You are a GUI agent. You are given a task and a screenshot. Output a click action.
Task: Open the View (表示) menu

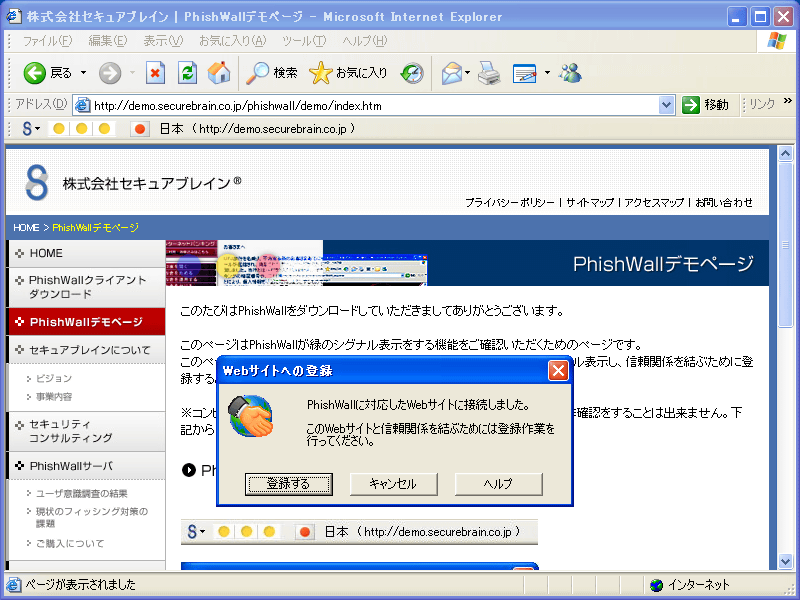(163, 41)
